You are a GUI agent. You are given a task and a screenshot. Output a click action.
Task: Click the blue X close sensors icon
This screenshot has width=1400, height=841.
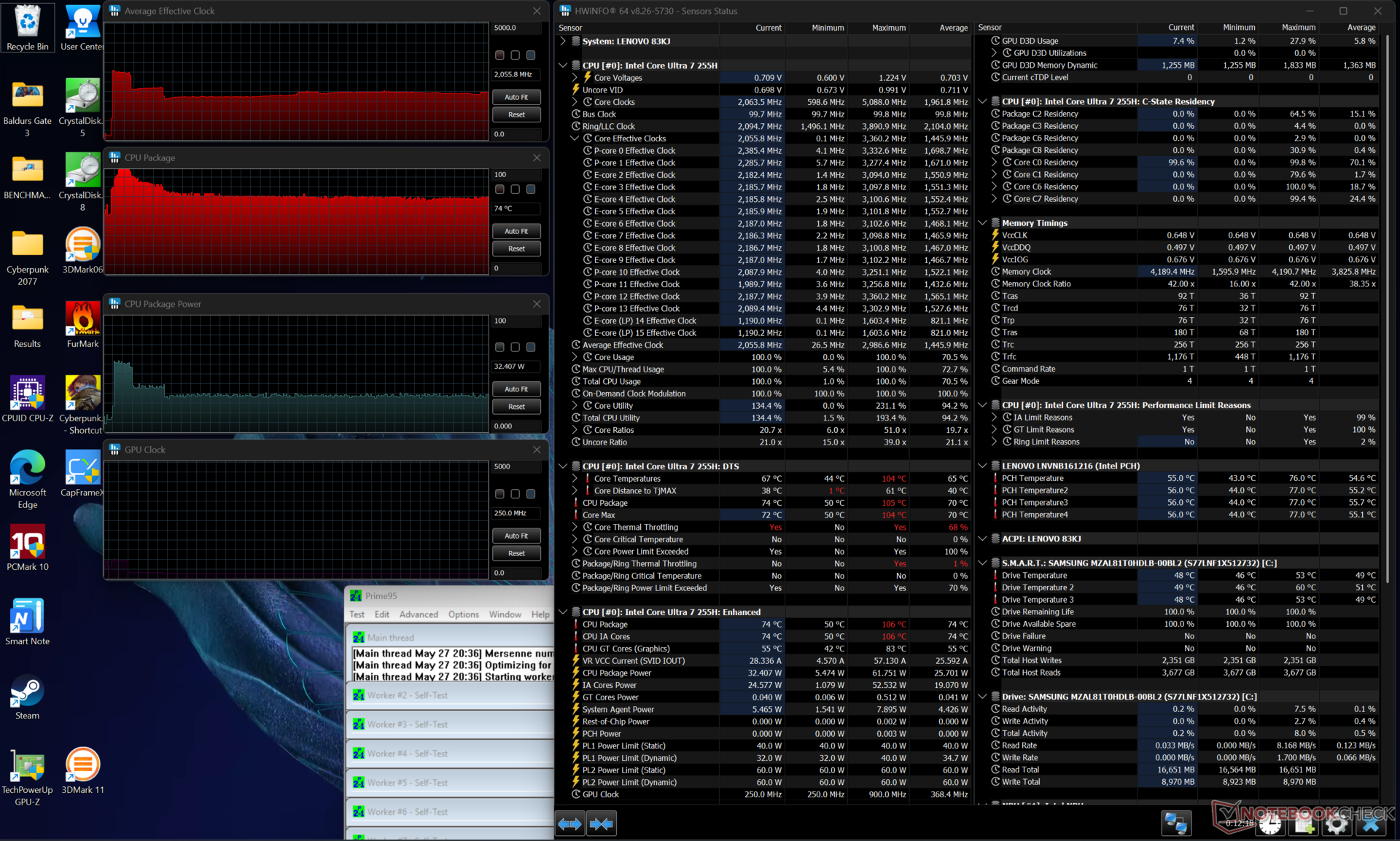point(1371,824)
